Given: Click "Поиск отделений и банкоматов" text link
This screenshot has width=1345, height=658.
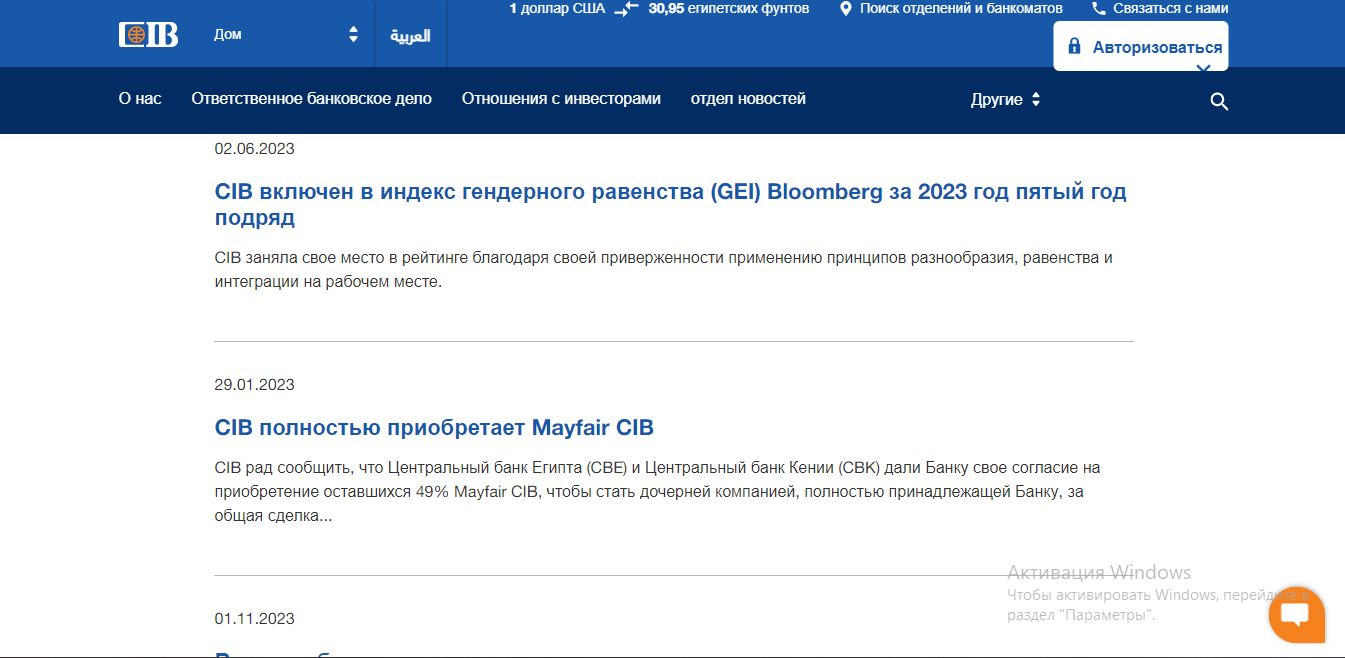Looking at the screenshot, I should coord(961,9).
